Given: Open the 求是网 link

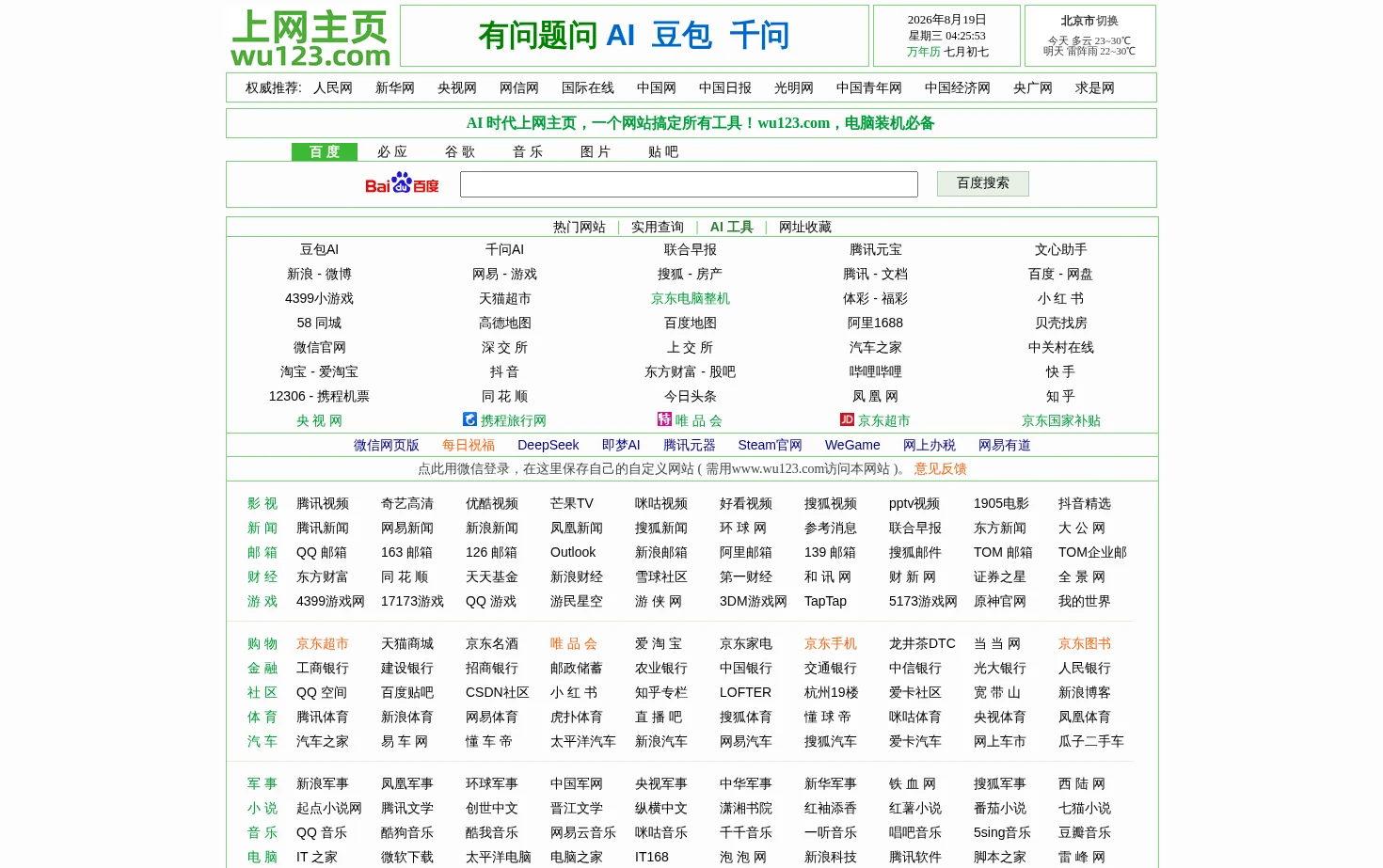Looking at the screenshot, I should [1095, 88].
